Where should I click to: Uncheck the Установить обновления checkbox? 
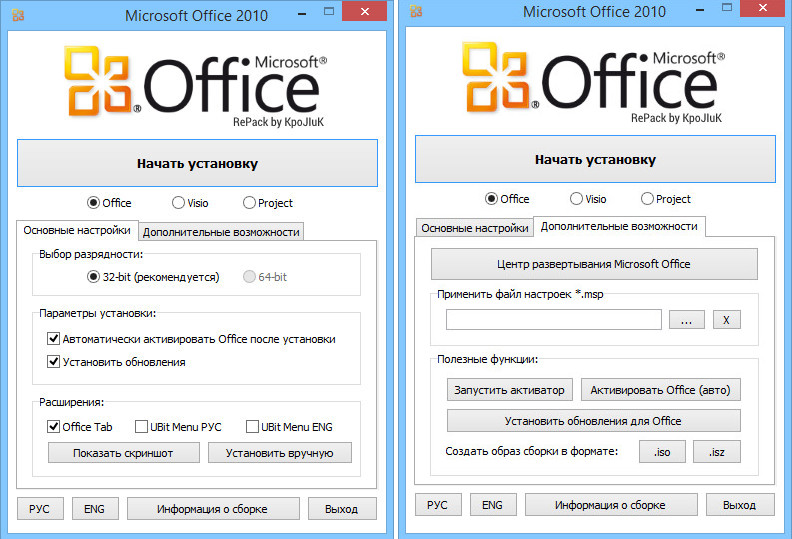[x=54, y=362]
